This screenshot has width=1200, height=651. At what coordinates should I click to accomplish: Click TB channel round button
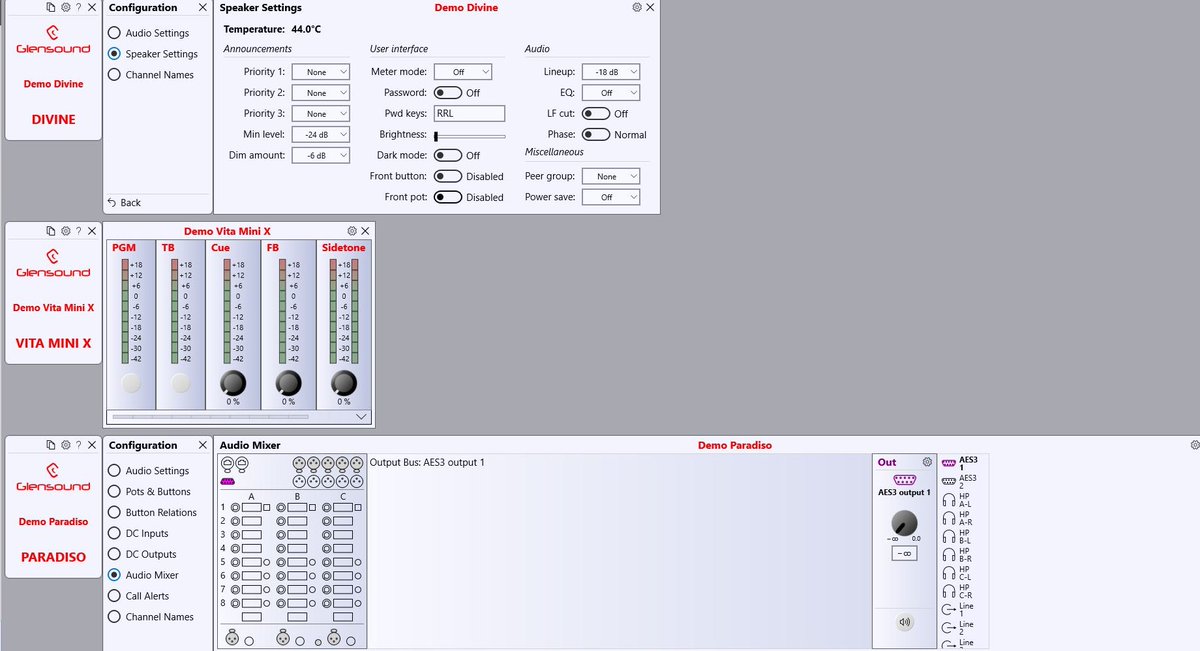180,382
